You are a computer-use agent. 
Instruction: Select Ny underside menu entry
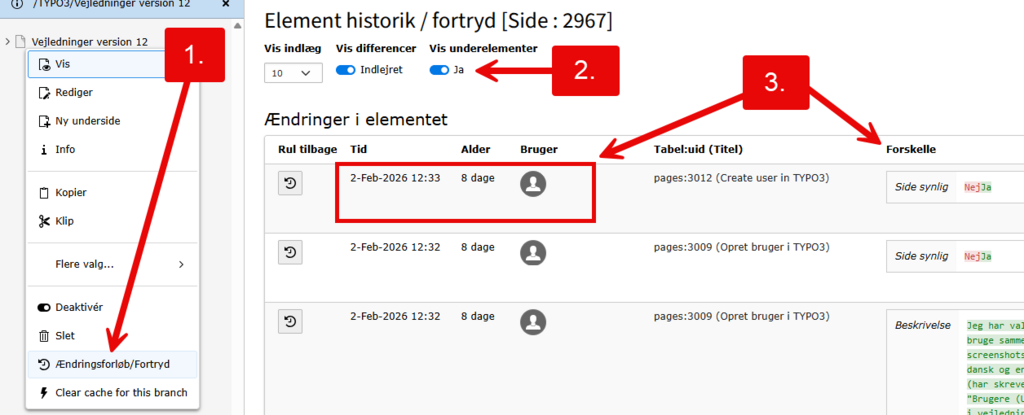tap(88, 121)
